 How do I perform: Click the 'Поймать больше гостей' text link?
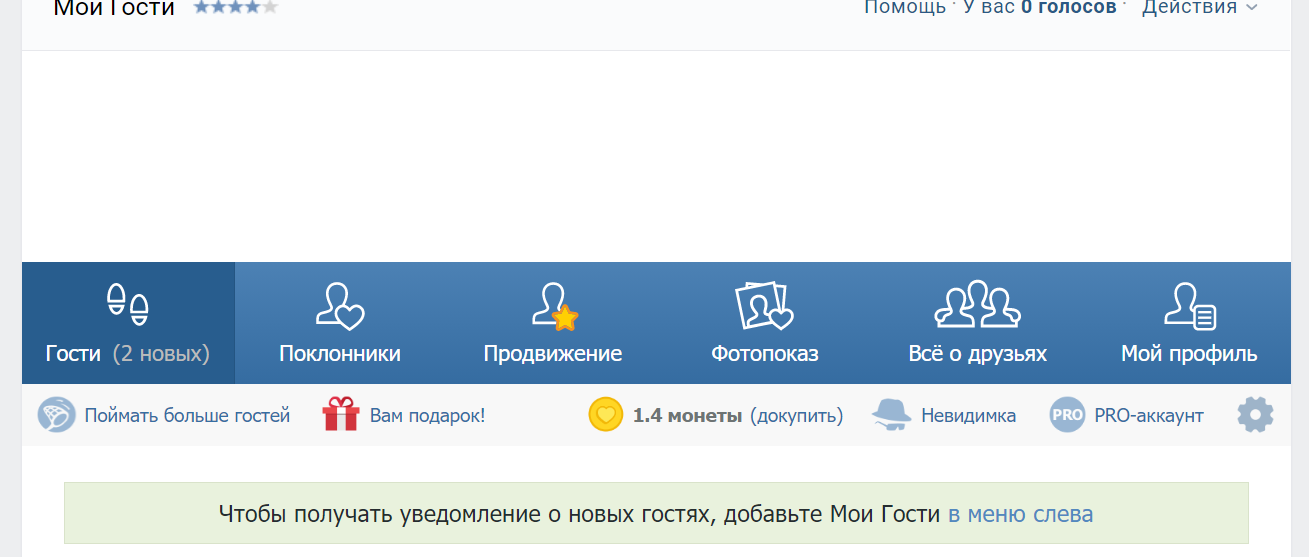tap(187, 415)
